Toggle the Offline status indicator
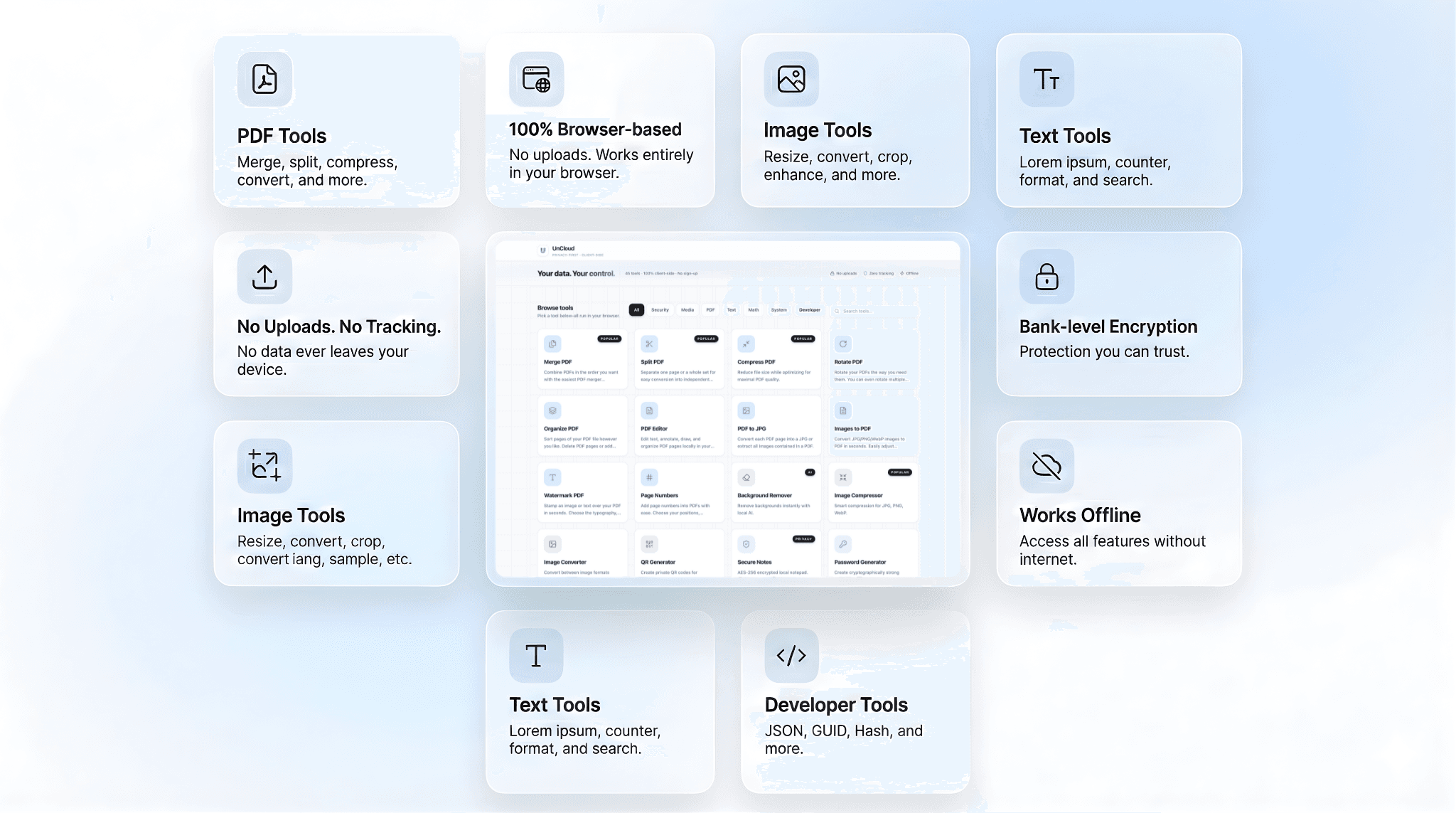The width and height of the screenshot is (1456, 813). point(909,273)
